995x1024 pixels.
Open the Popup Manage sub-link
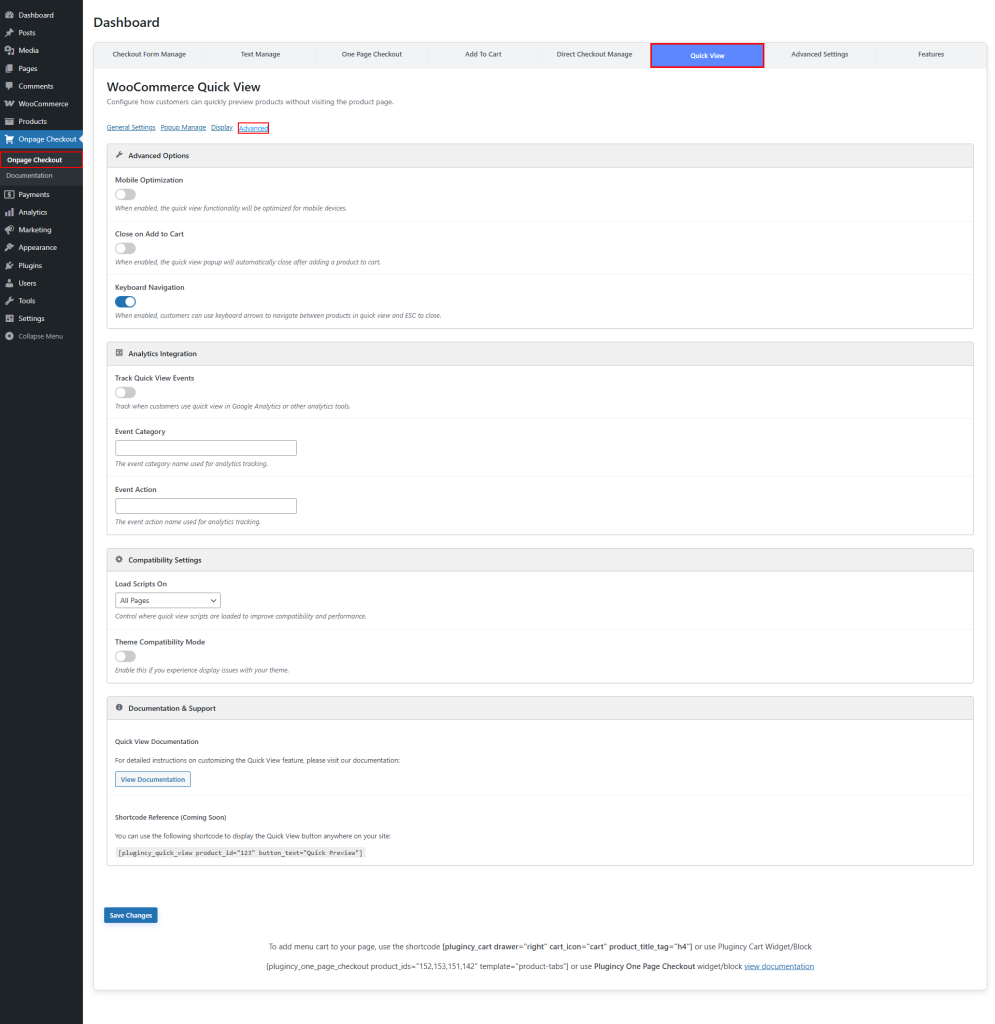183,127
